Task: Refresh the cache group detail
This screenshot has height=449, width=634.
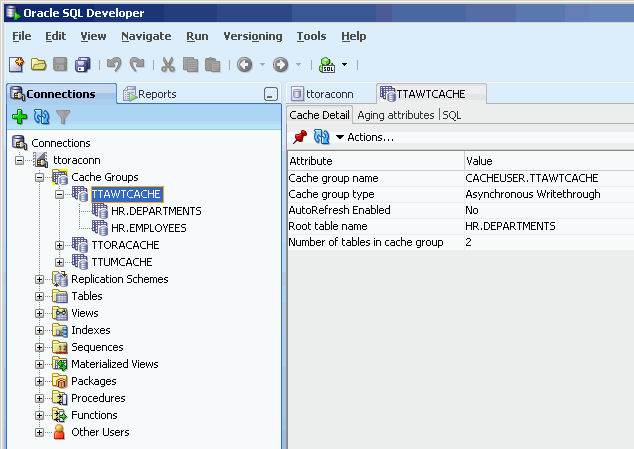Action: pos(322,137)
